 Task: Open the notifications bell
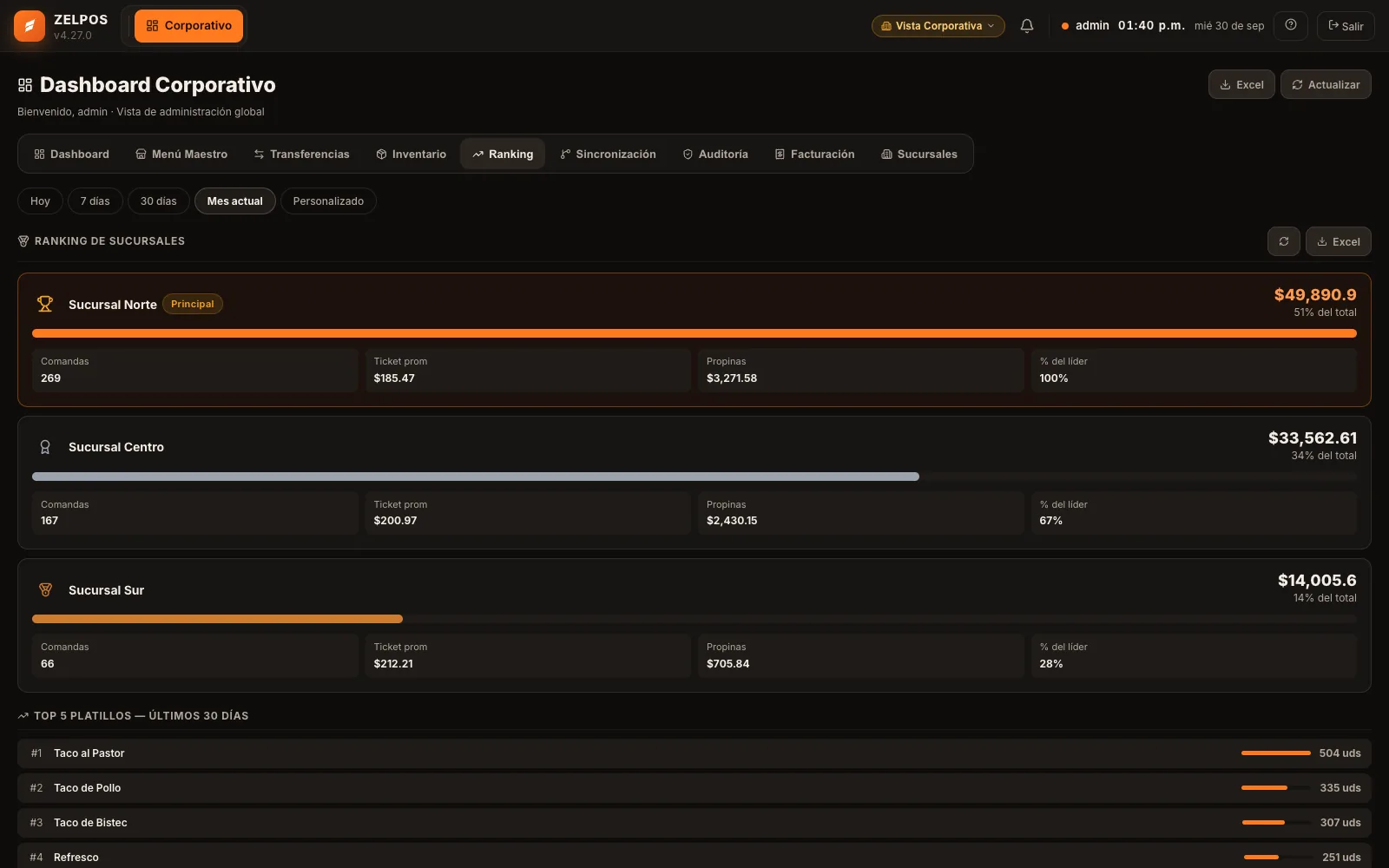click(1027, 26)
